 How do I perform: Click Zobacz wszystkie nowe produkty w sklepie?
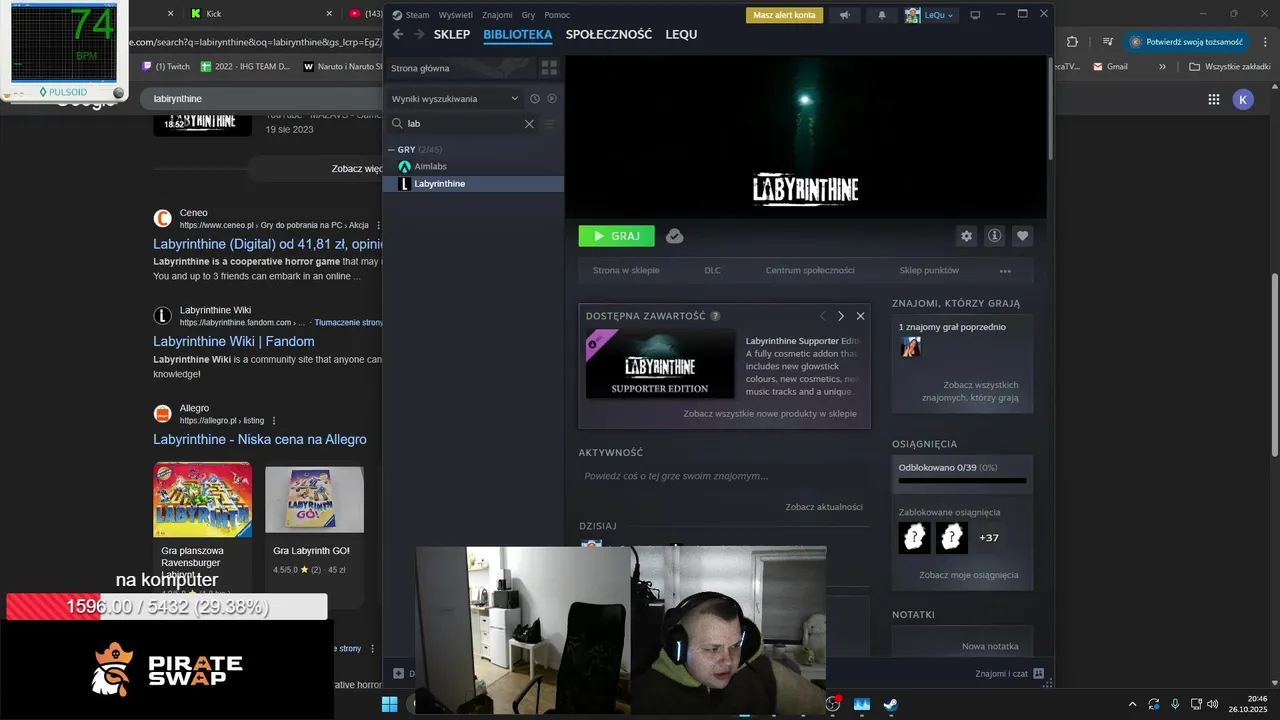click(x=770, y=413)
